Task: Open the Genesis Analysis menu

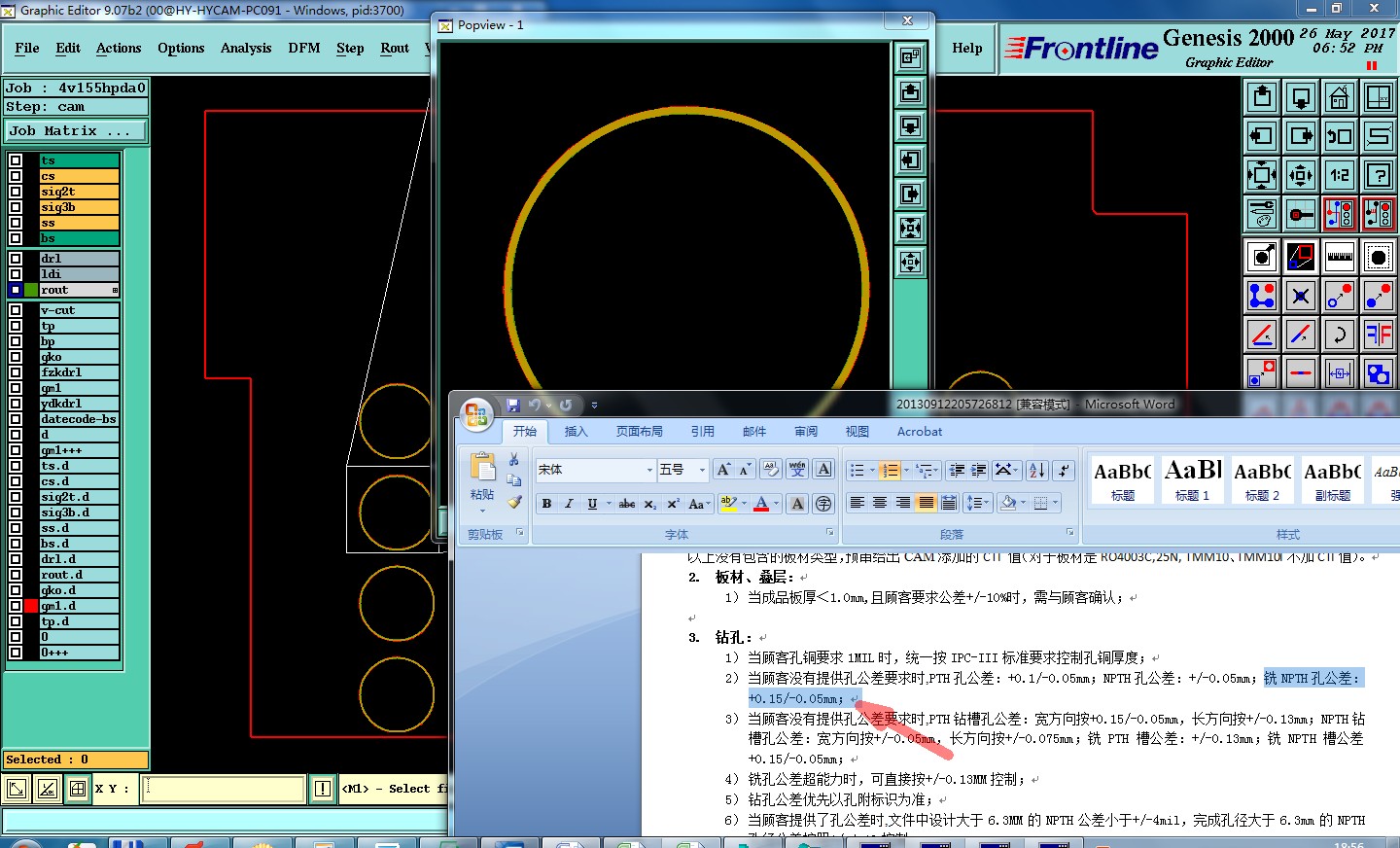Action: pyautogui.click(x=246, y=48)
